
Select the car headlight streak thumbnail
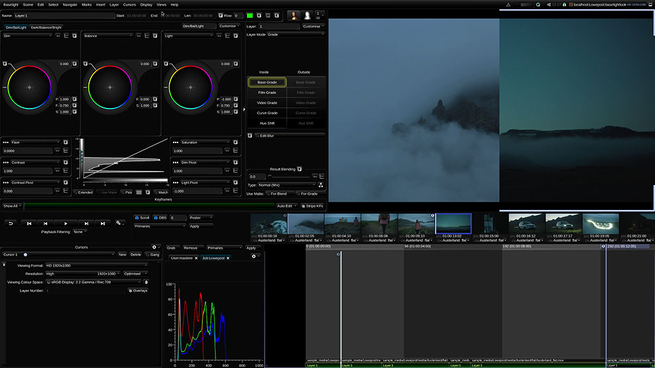600,224
